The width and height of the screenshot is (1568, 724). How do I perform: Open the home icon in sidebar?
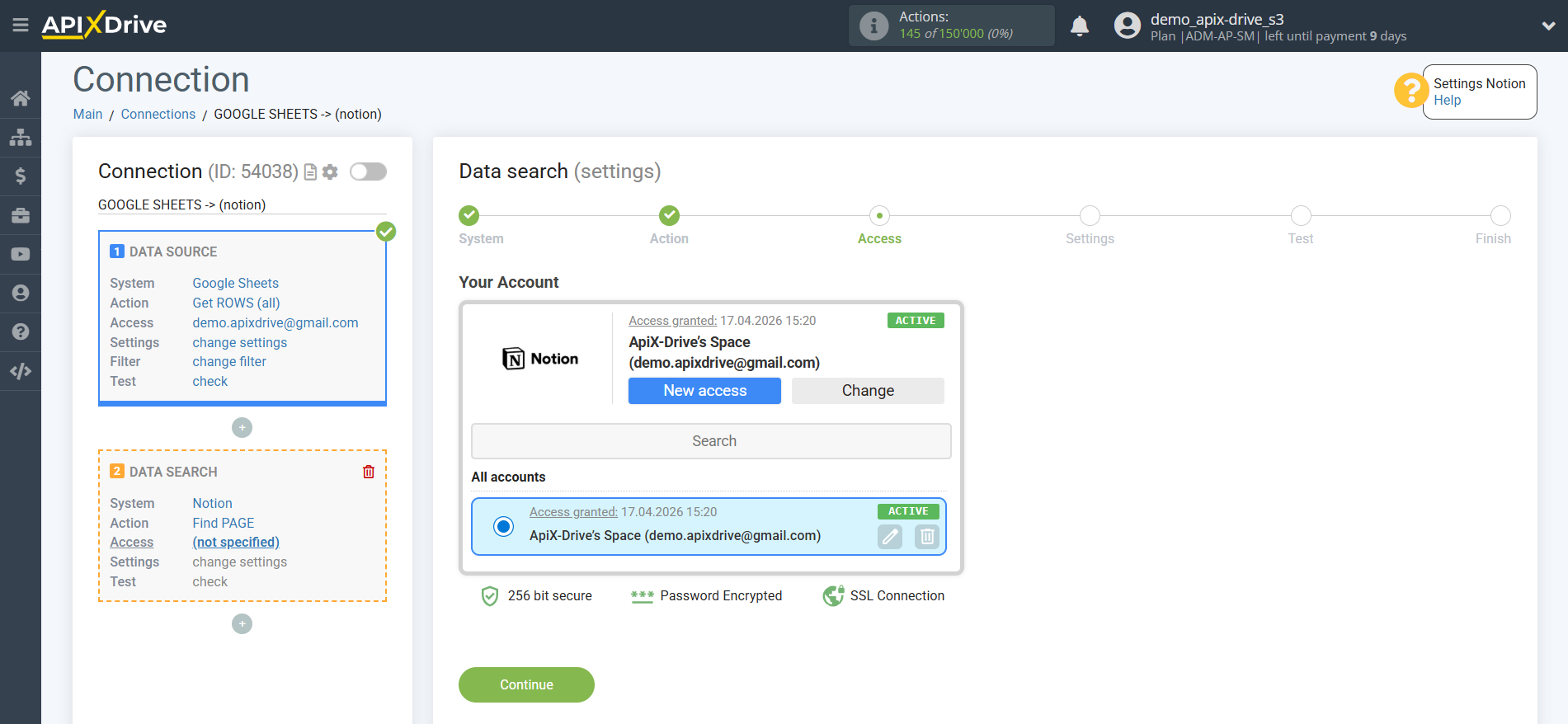pyautogui.click(x=21, y=98)
